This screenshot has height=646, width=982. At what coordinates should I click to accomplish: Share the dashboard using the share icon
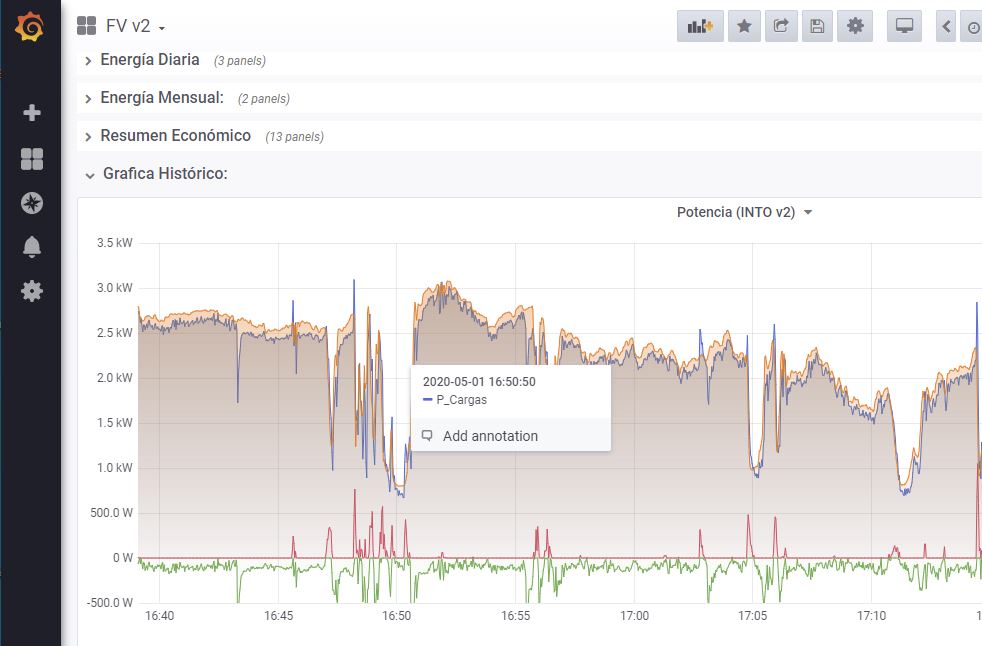780,26
